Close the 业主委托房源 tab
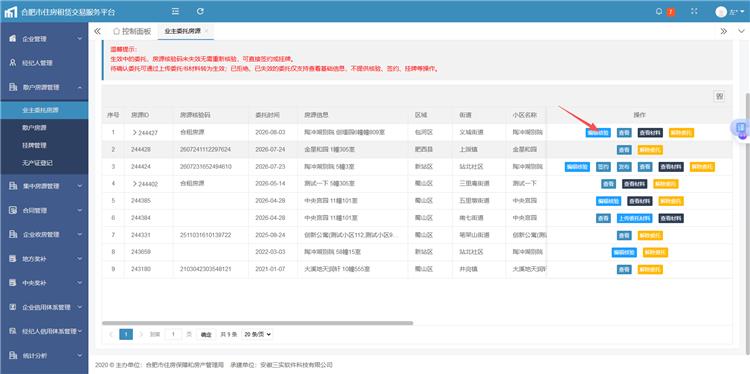The width and height of the screenshot is (750, 374). pos(206,31)
